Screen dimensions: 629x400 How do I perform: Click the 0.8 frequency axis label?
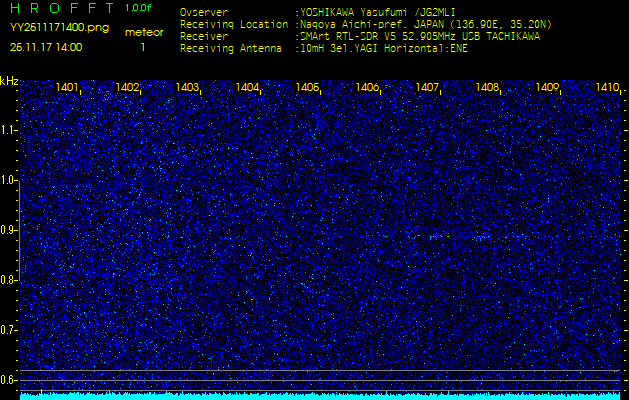(x=8, y=280)
